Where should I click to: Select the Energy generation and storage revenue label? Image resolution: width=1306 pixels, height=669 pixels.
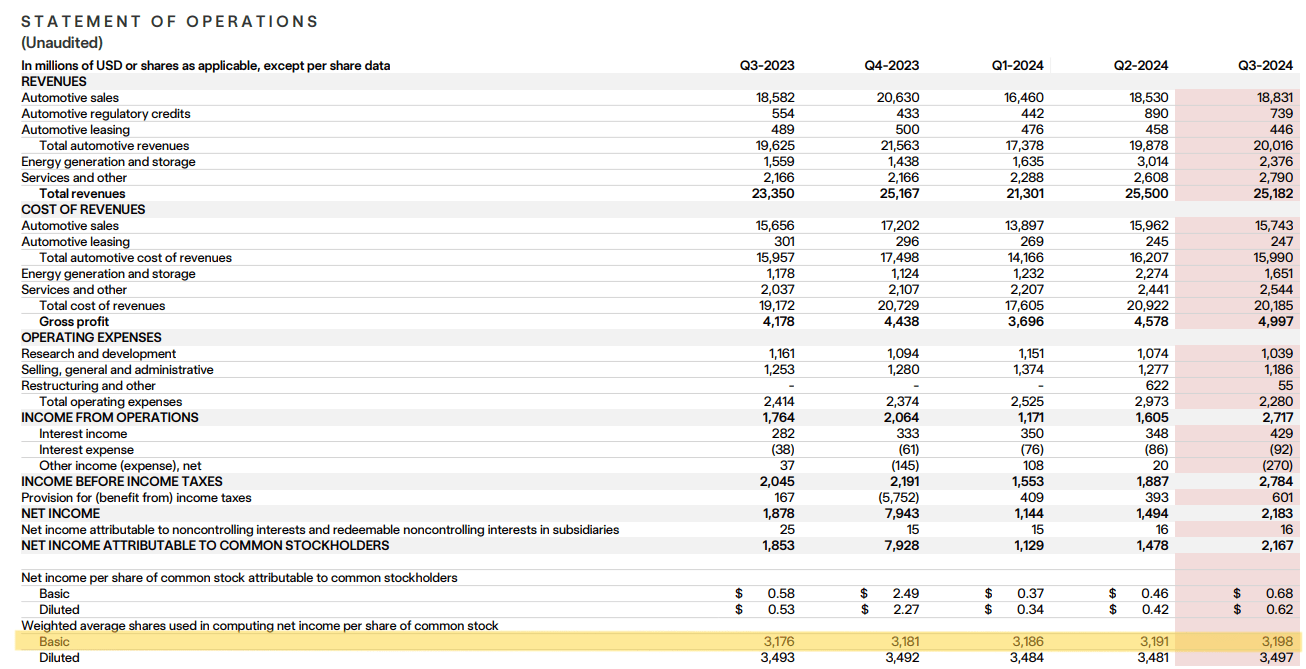coord(108,162)
